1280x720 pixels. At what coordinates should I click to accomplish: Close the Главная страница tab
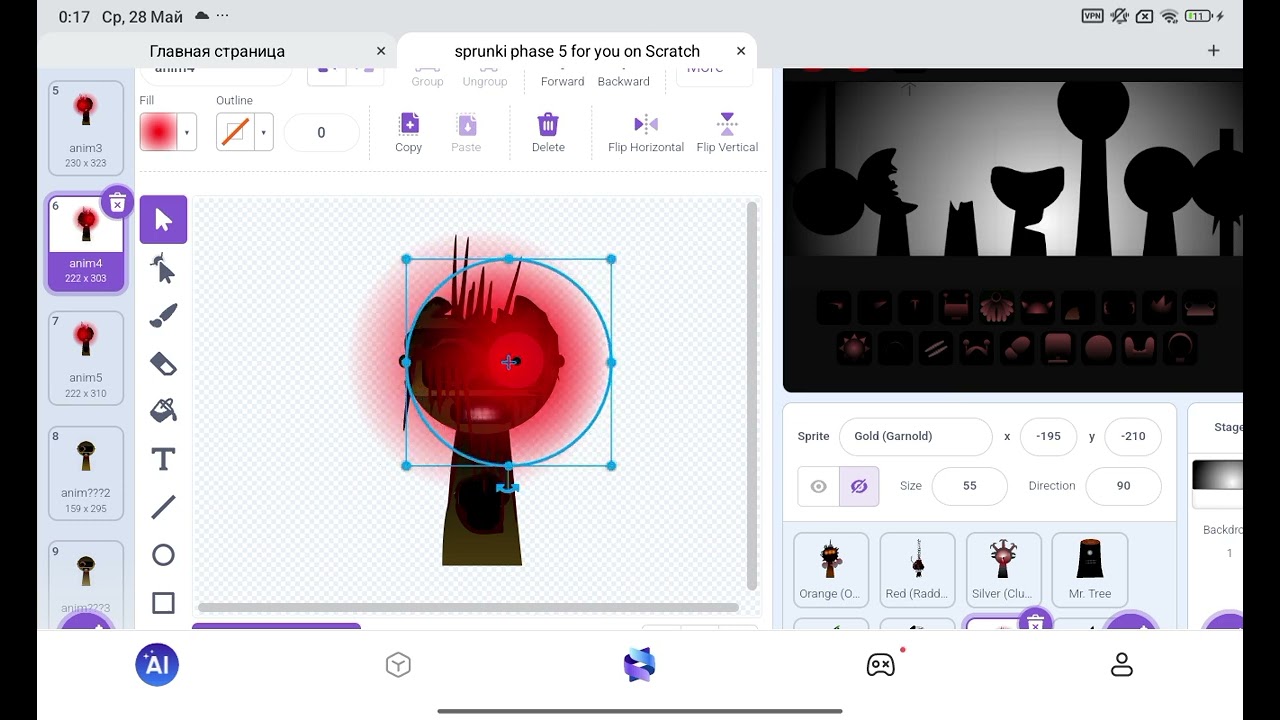(x=381, y=51)
